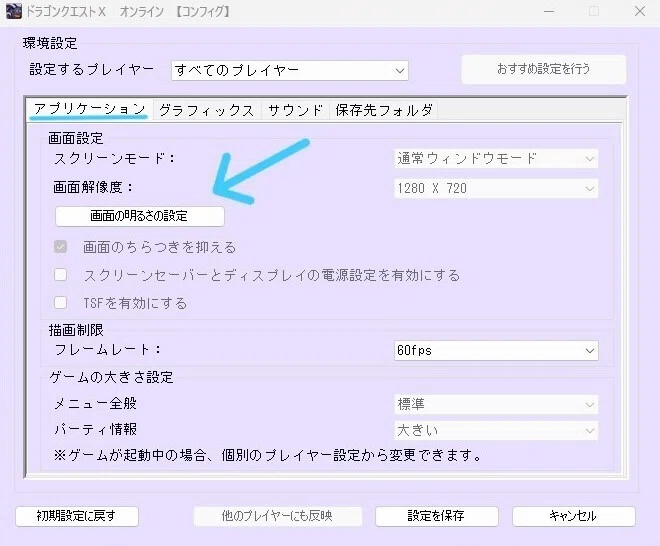Switch to the アプリケーション tab
The image size is (660, 546).
(x=90, y=109)
